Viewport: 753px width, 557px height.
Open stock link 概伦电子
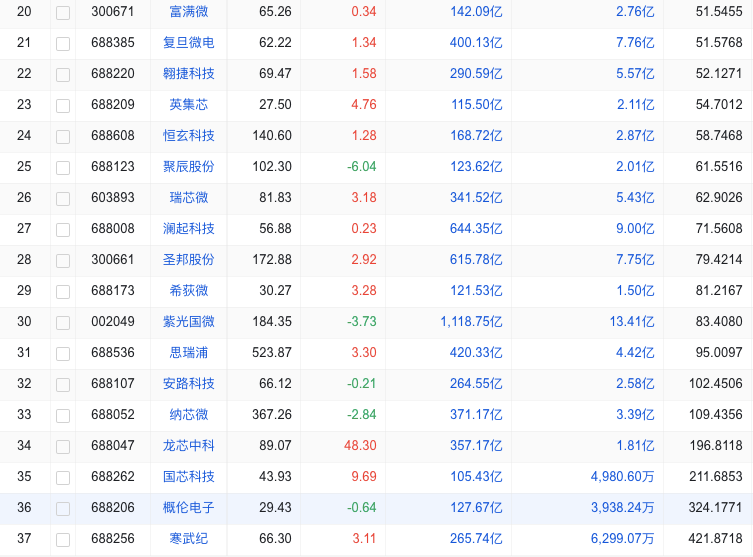189,507
